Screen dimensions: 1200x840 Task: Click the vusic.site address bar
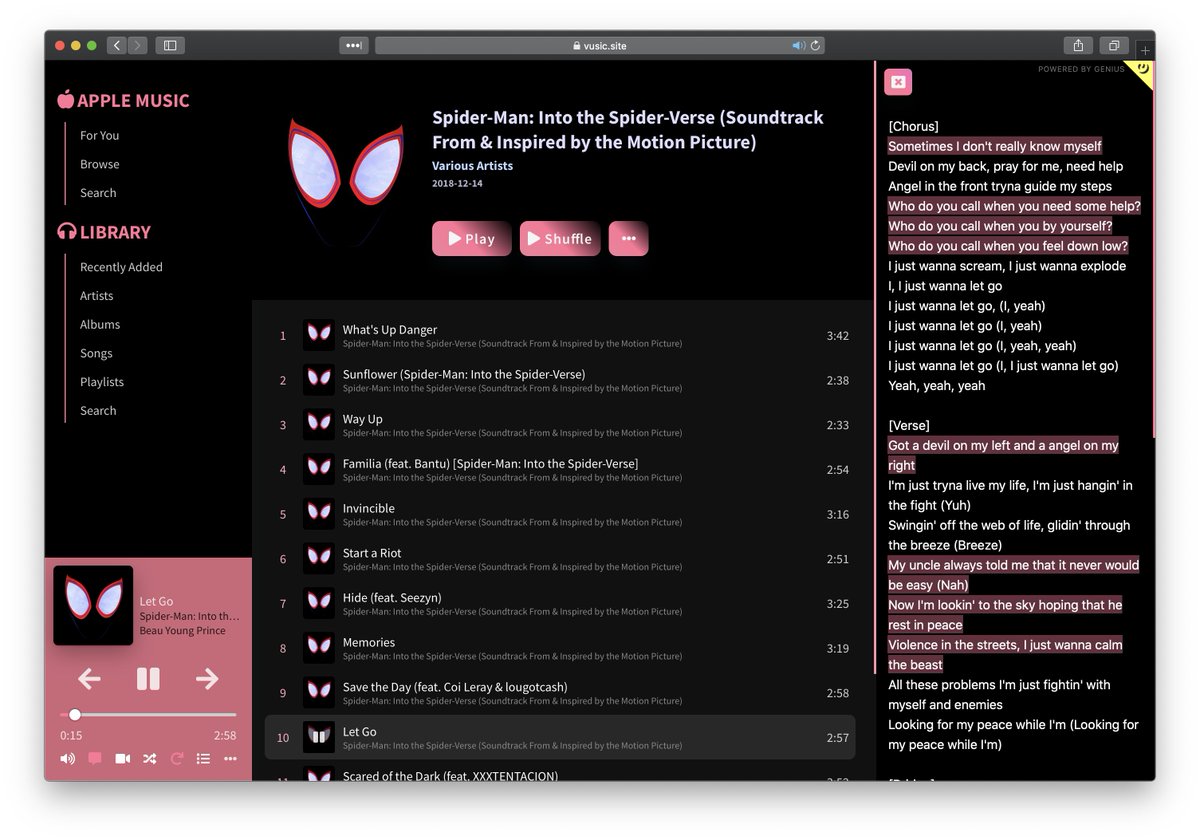pos(600,45)
